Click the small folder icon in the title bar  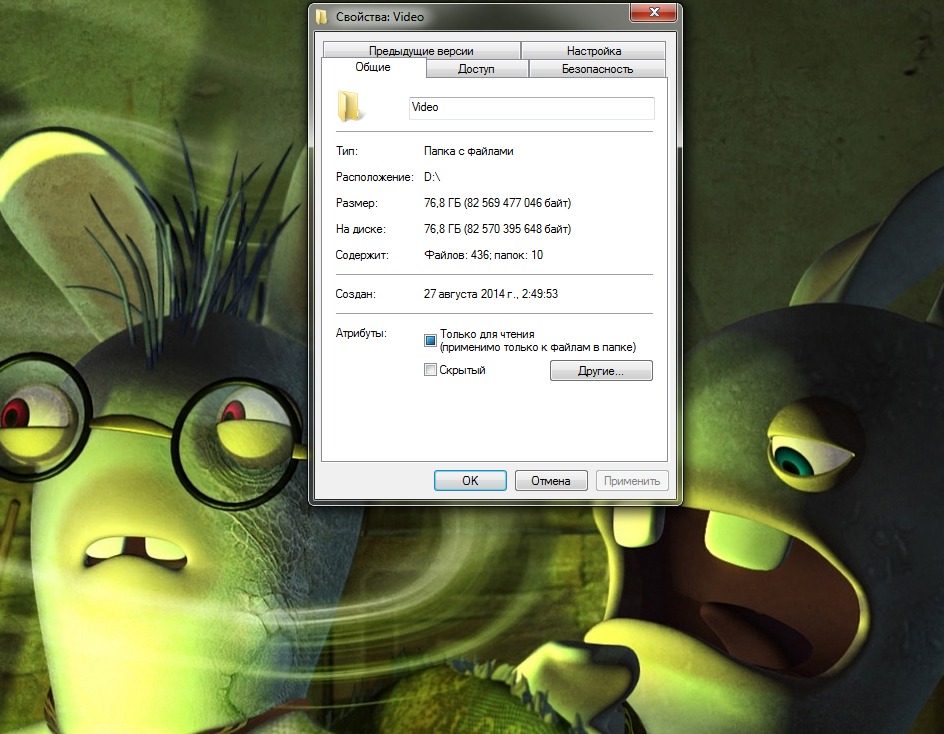click(322, 16)
